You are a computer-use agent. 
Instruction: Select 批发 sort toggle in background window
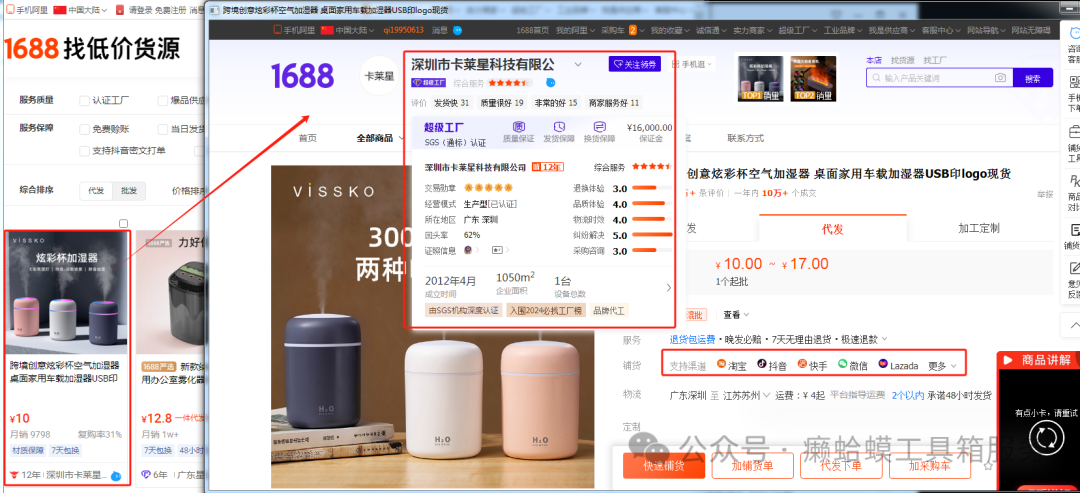pos(129,191)
